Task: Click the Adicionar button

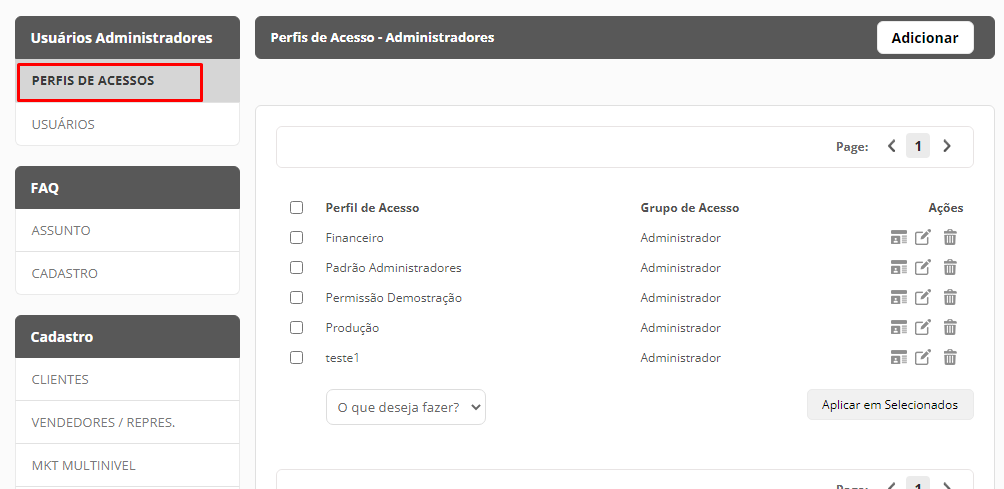Action: click(x=925, y=38)
